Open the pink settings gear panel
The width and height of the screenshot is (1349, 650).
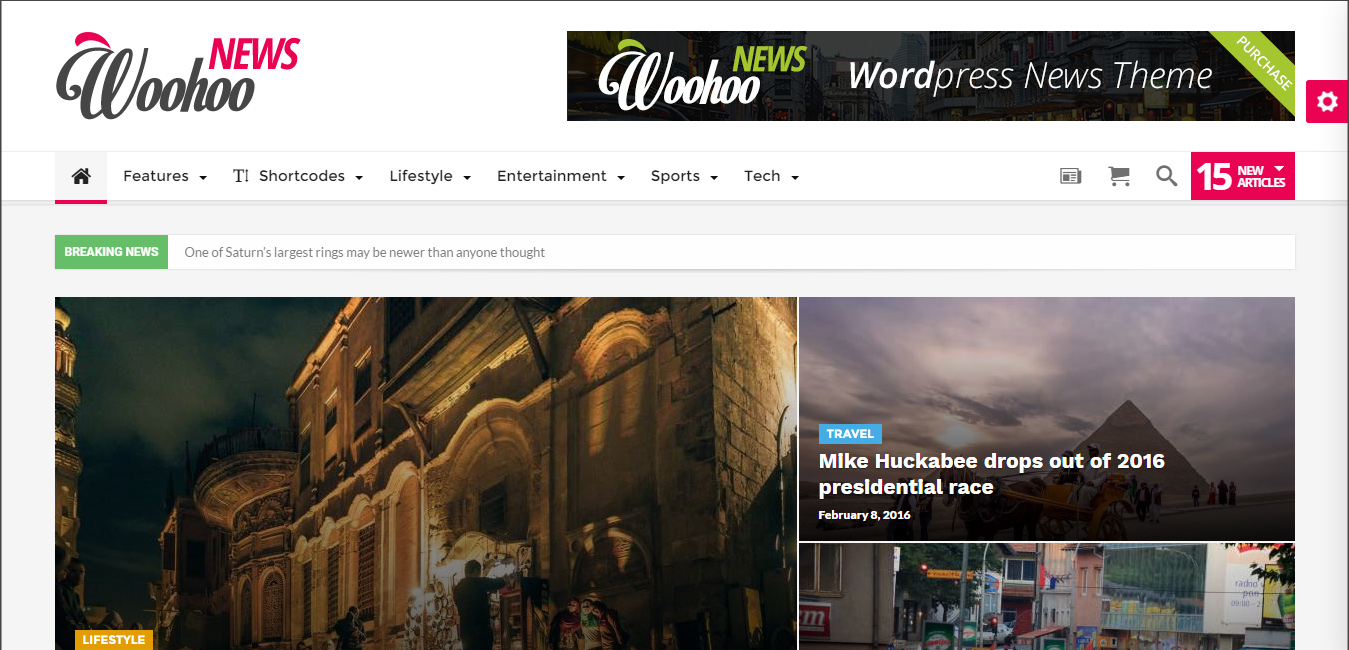1327,101
